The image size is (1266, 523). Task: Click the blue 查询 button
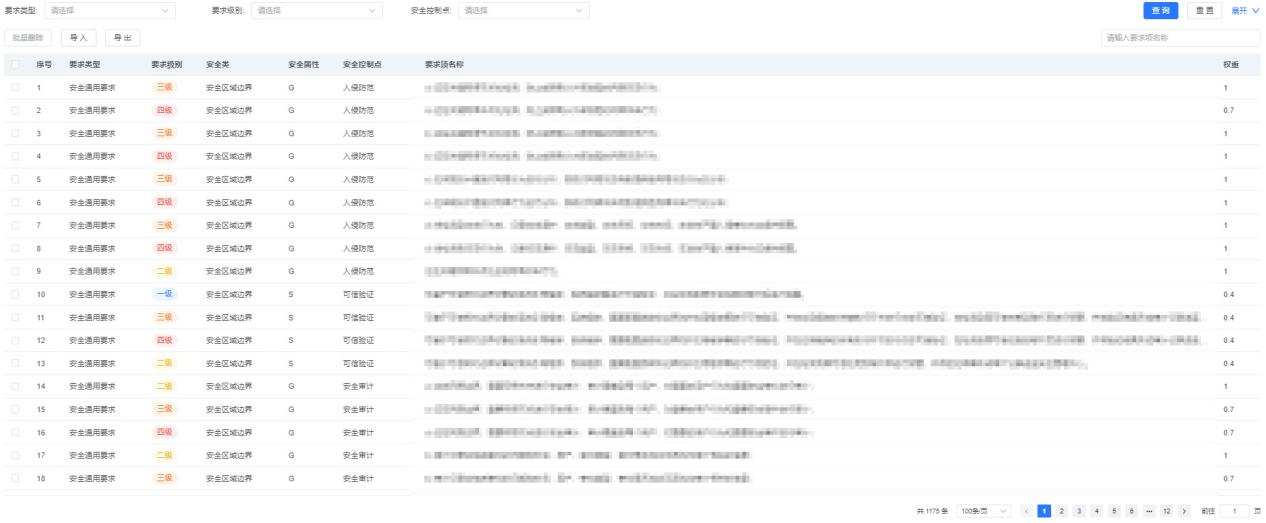coord(1160,10)
